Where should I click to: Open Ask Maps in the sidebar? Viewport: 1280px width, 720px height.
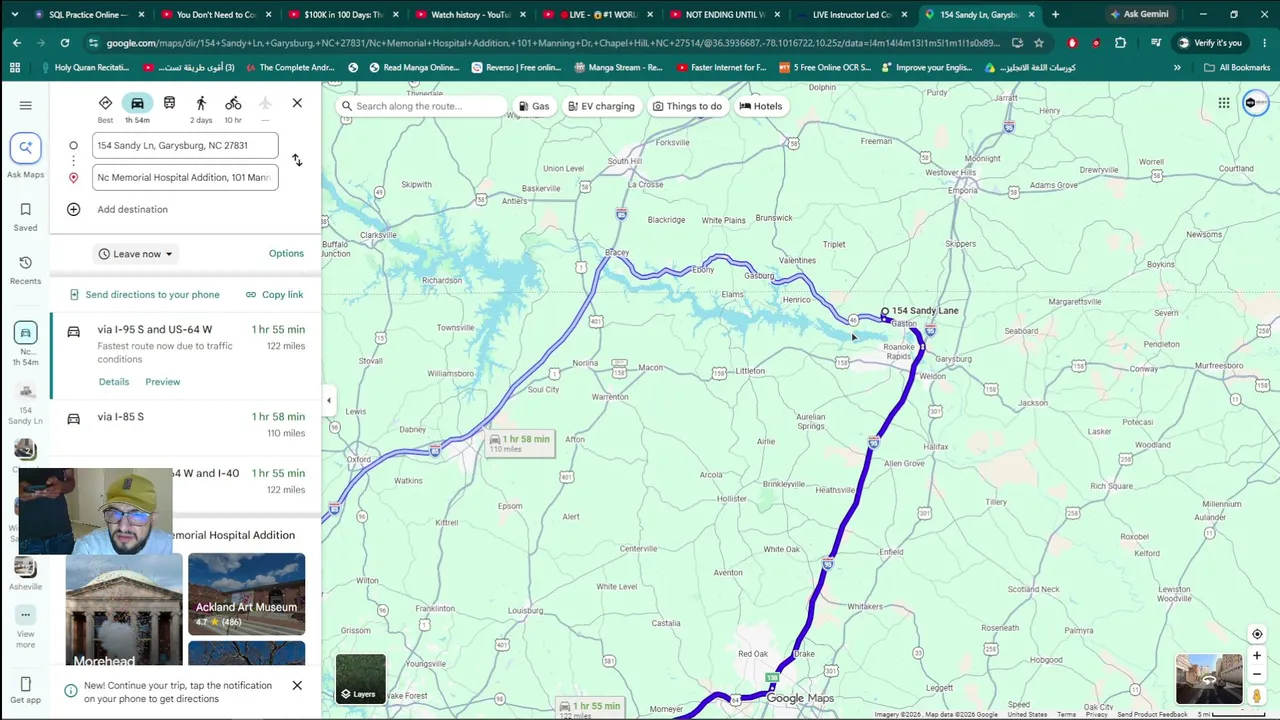tap(26, 157)
